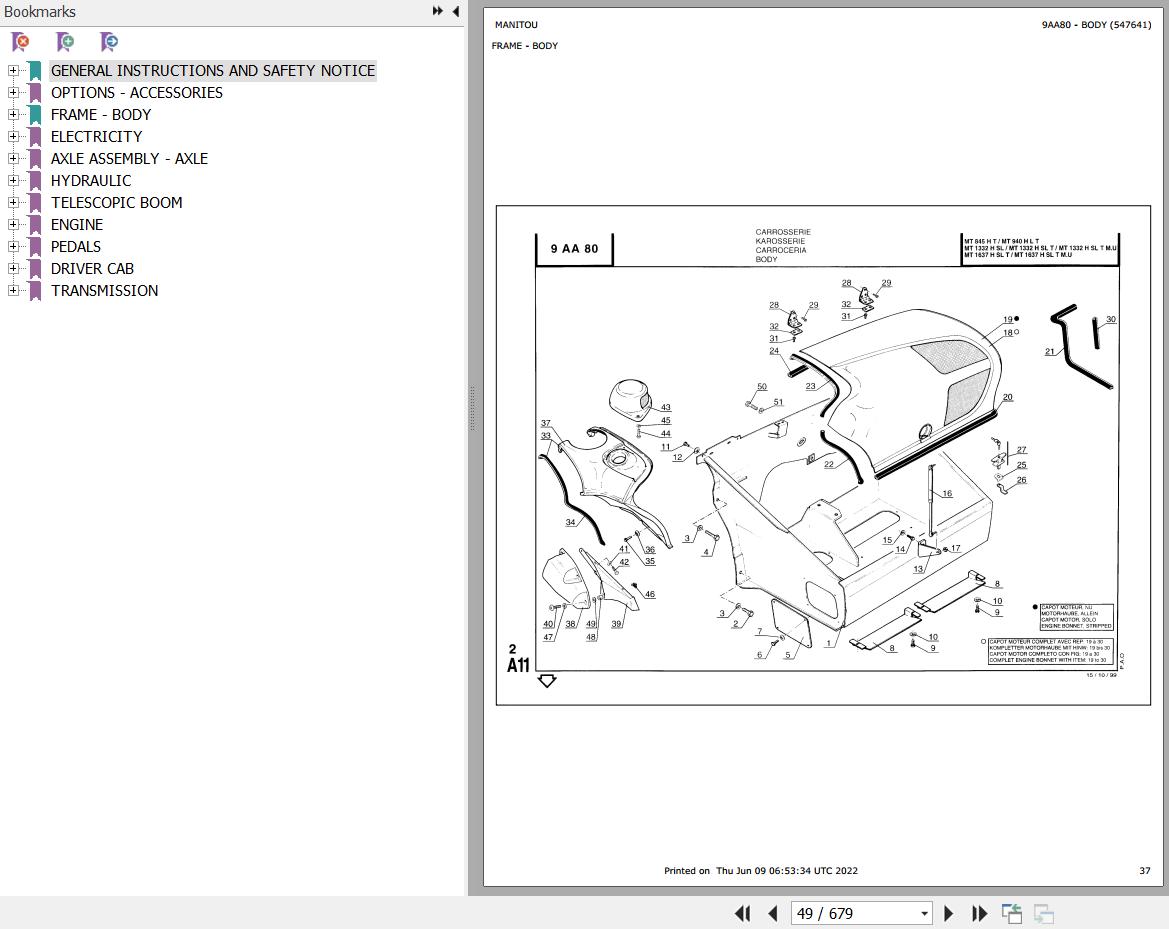Select the HYDRAULIC bookmark
This screenshot has width=1169, height=929.
pos(90,180)
